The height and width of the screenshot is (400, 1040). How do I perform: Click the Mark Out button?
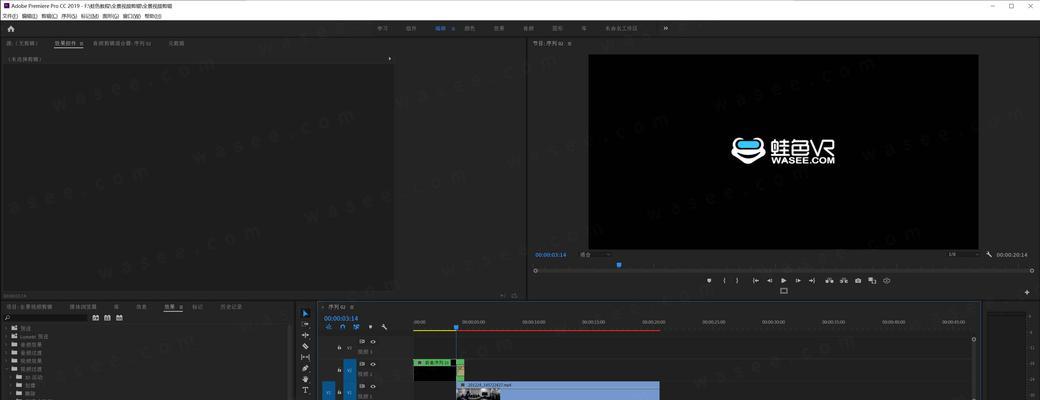(x=737, y=281)
